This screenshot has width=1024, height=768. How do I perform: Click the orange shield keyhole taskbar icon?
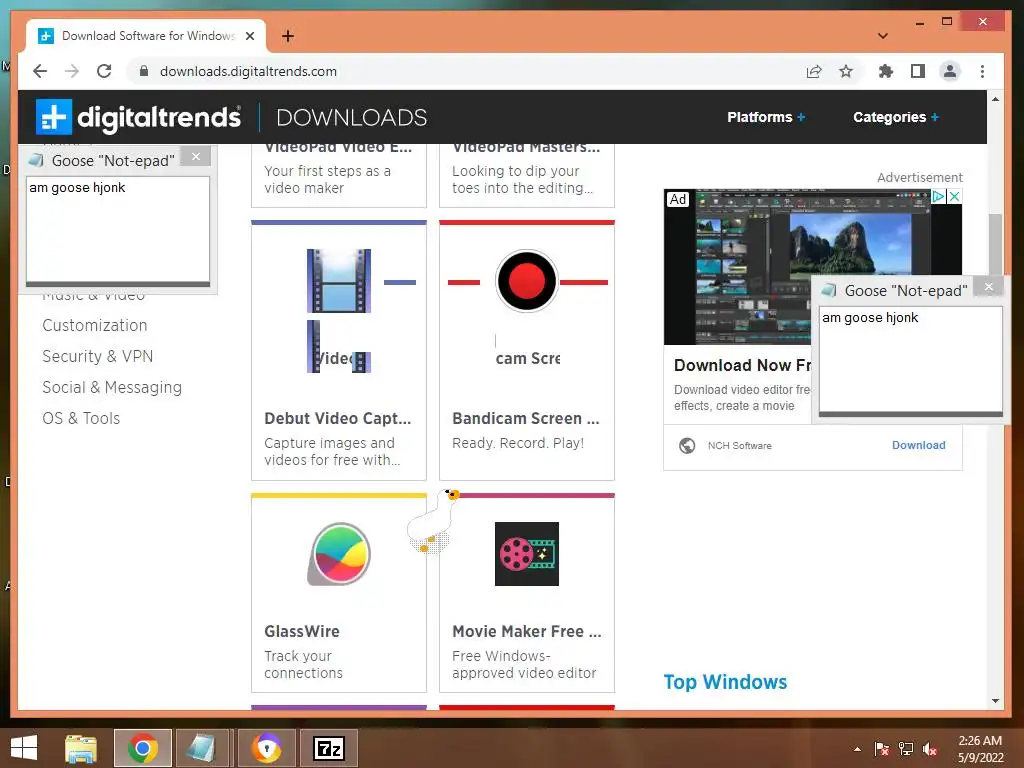[266, 748]
